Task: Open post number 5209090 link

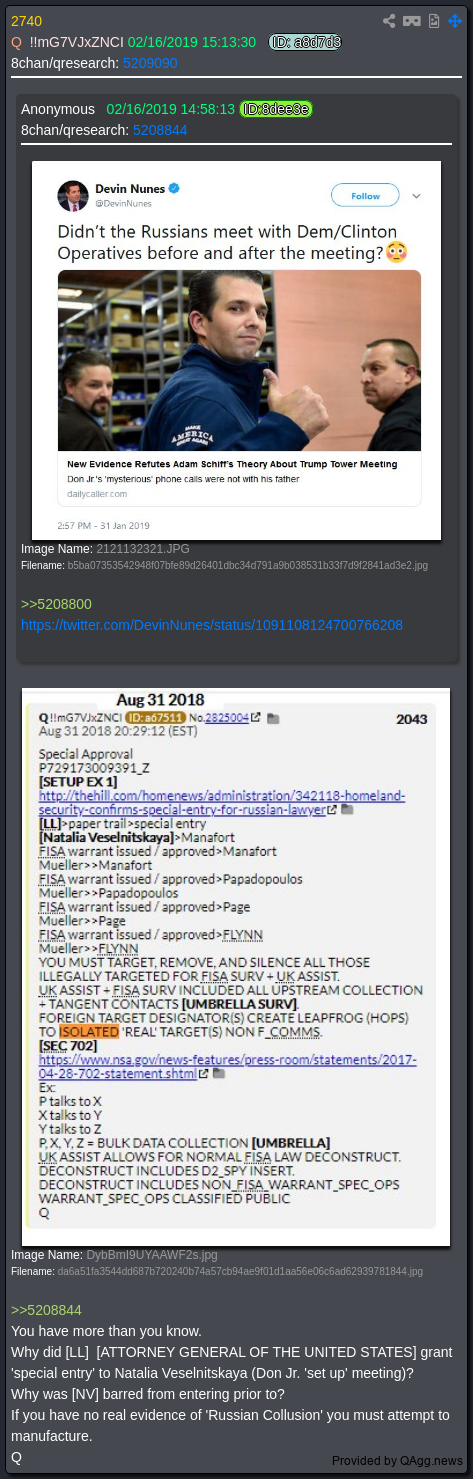Action: pos(150,62)
